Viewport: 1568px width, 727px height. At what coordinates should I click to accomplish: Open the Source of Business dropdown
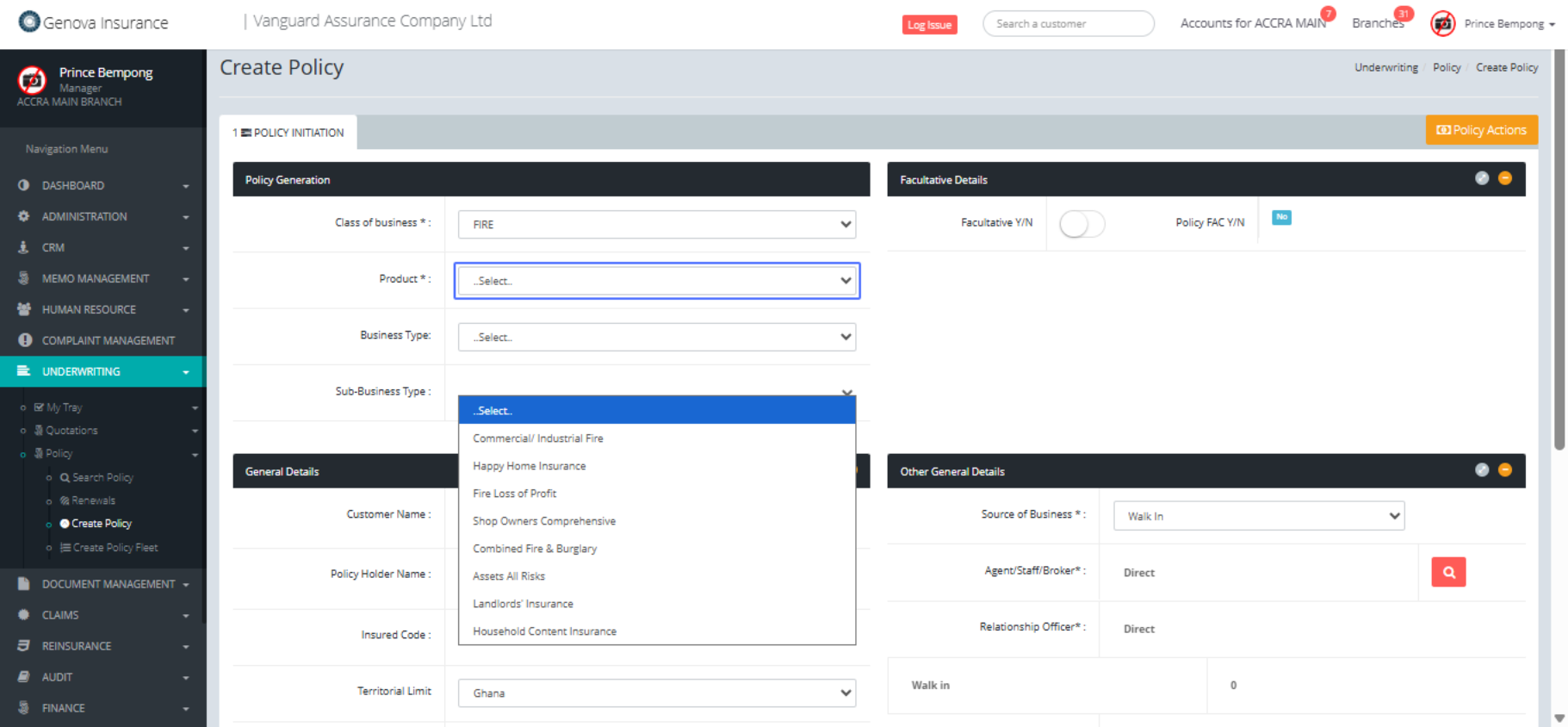pyautogui.click(x=1258, y=516)
